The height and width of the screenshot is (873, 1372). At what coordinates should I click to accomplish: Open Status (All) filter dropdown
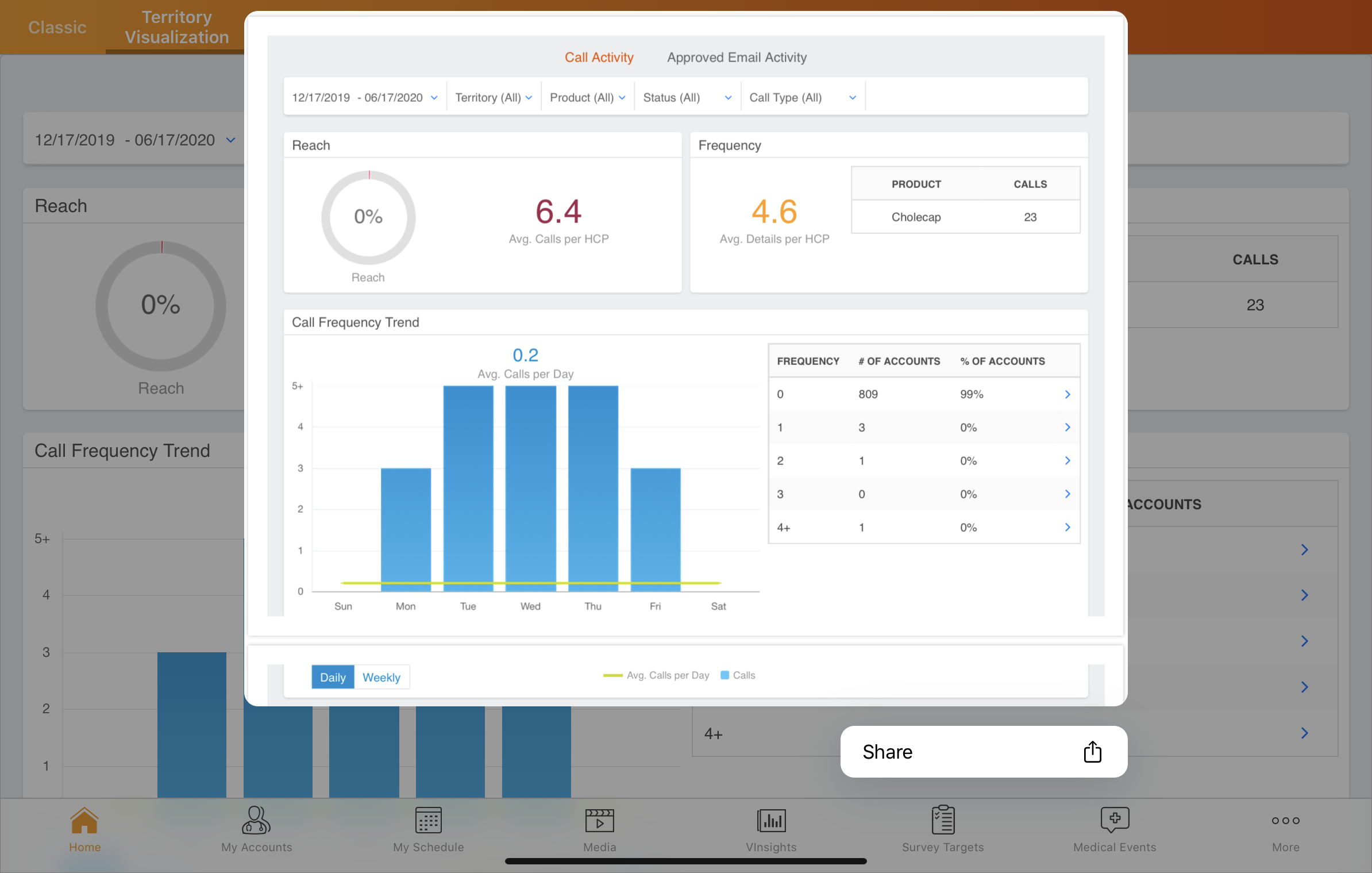tap(687, 98)
